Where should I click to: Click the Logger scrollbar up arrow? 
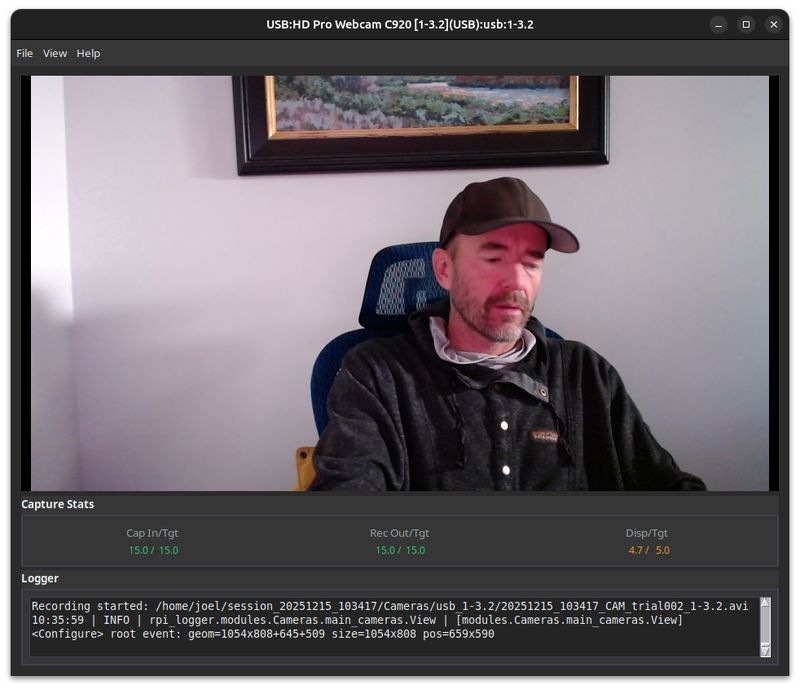click(x=766, y=601)
